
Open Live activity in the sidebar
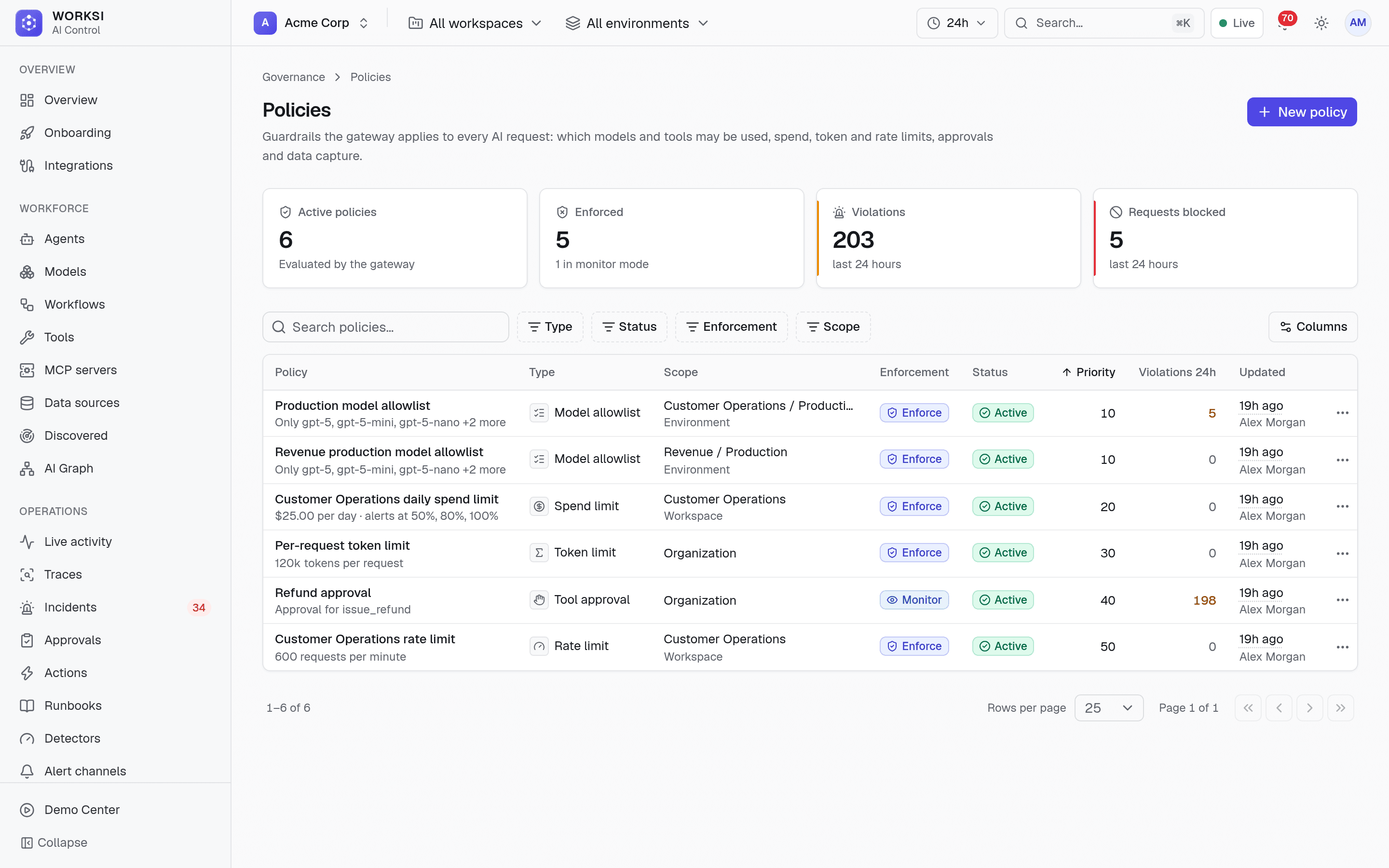115,542
